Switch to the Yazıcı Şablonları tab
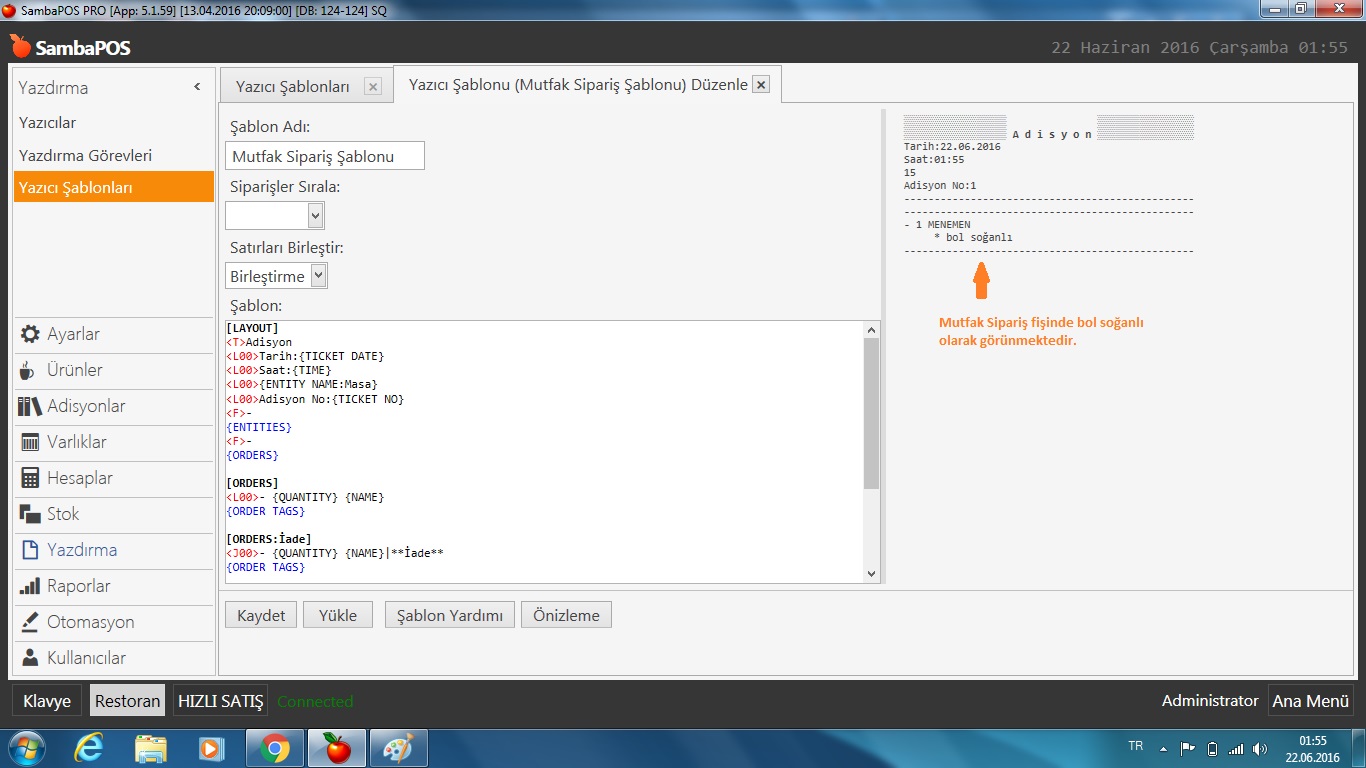Image resolution: width=1366 pixels, height=768 pixels. pyautogui.click(x=292, y=87)
